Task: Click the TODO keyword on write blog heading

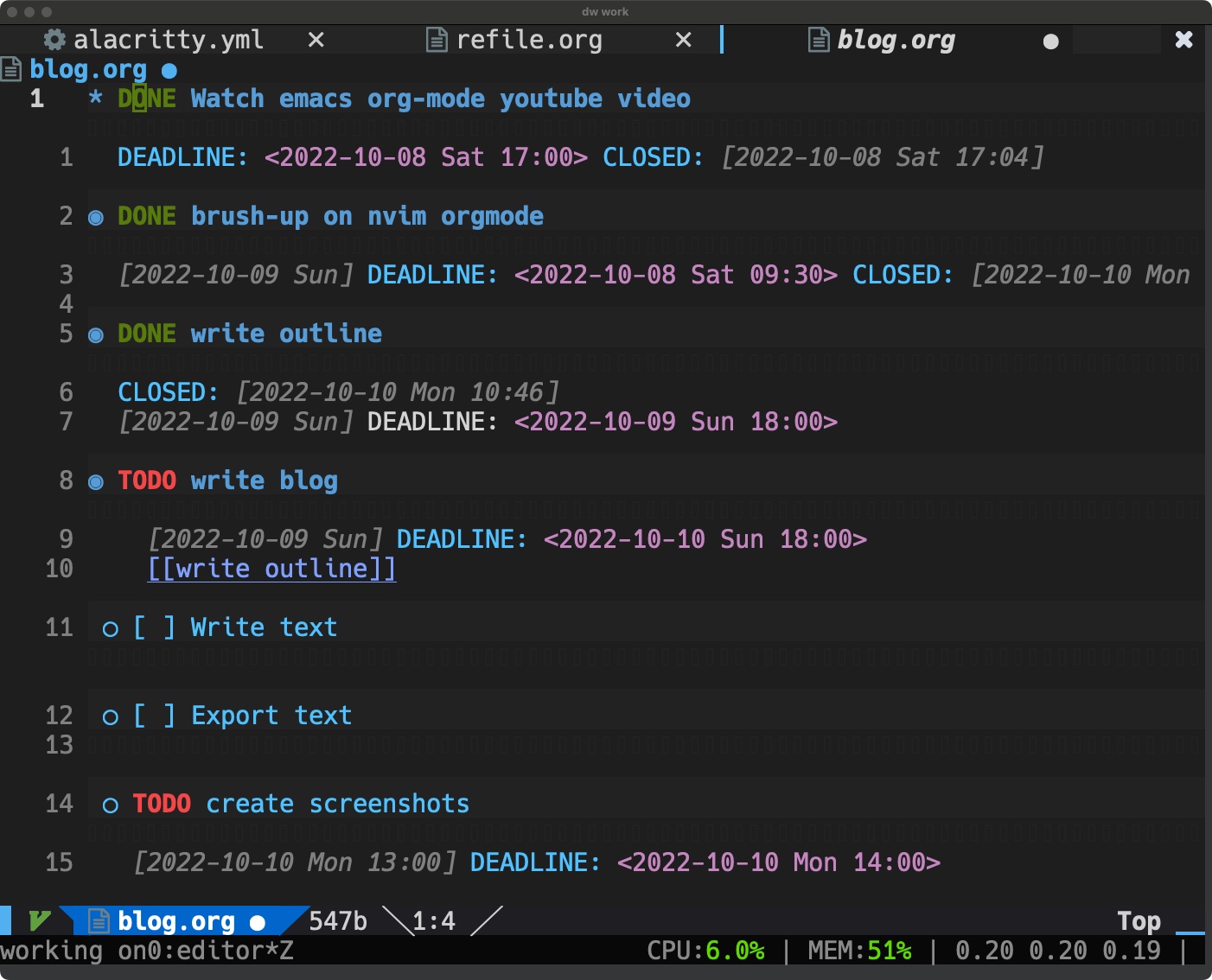Action: coord(147,480)
